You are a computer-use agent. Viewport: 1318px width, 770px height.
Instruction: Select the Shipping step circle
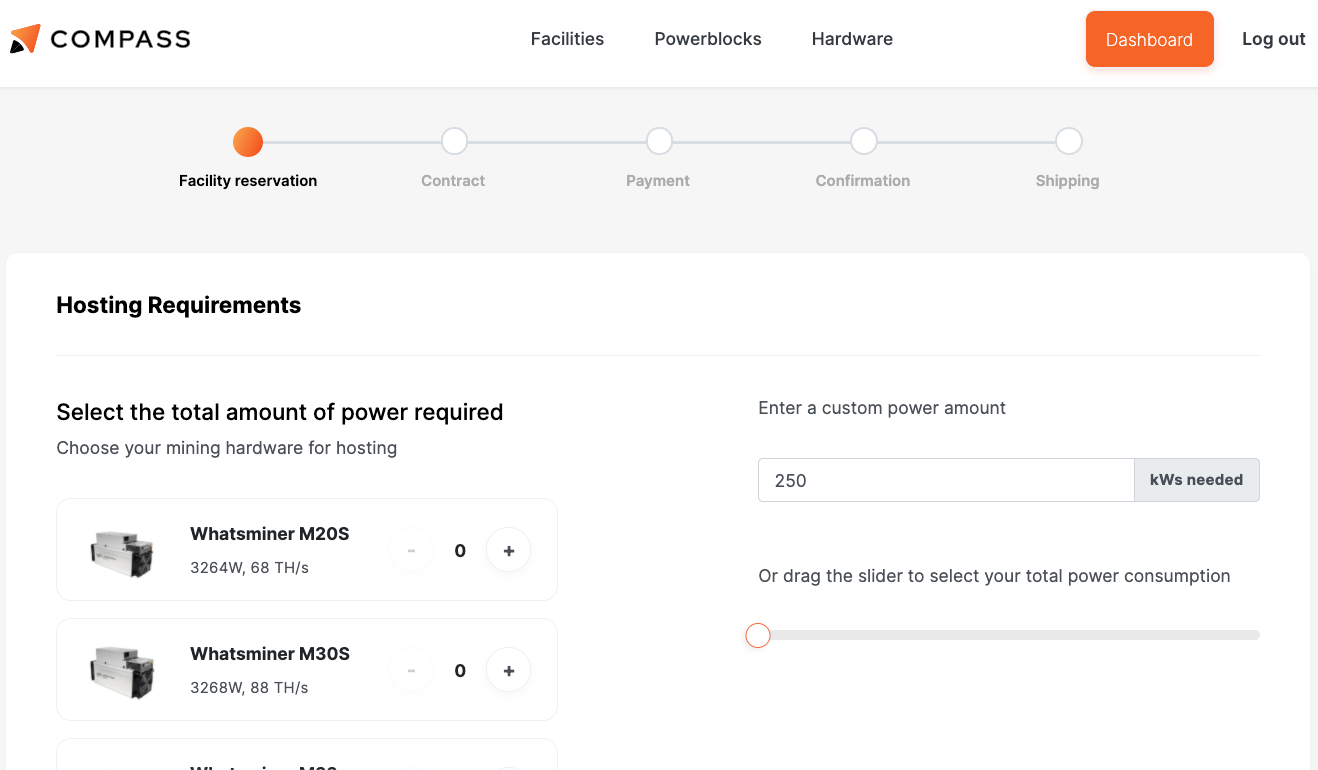point(1068,142)
